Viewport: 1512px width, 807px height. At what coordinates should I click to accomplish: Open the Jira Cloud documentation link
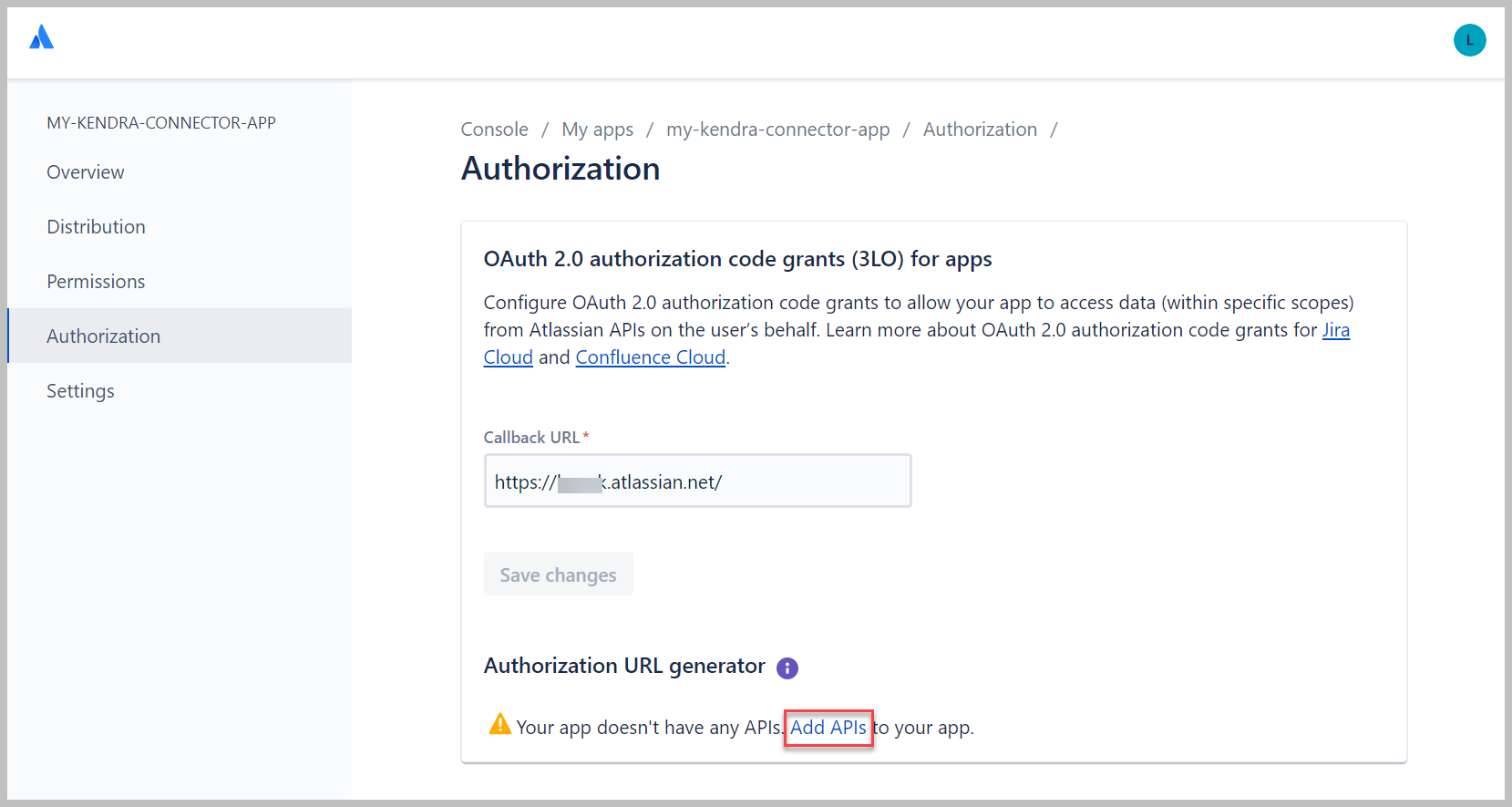[1336, 330]
